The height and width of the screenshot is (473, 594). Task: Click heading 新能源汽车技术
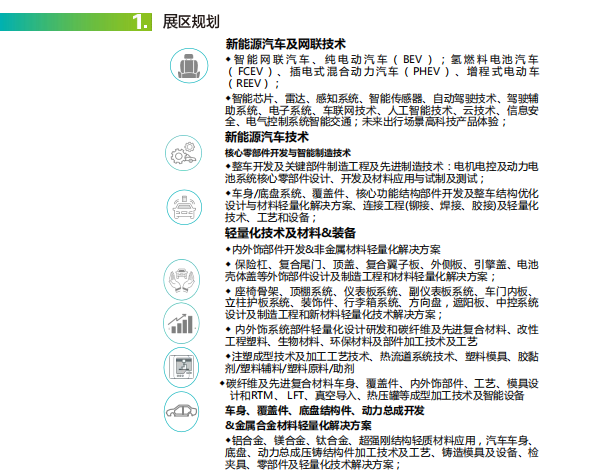tap(267, 137)
